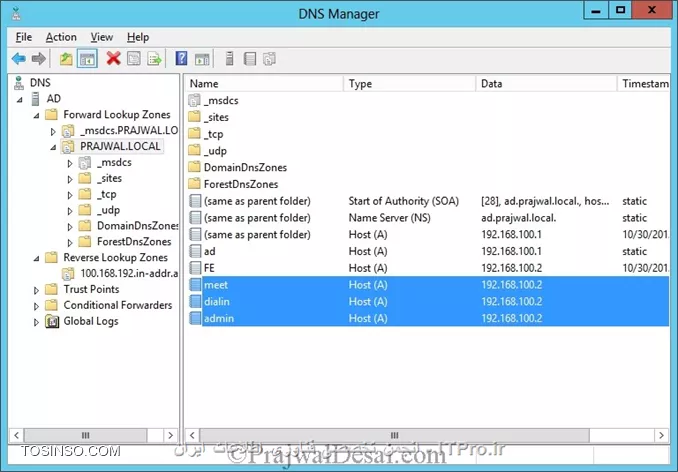Click tree pane scroll right arrow
Image resolution: width=678 pixels, height=472 pixels.
pos(171,435)
